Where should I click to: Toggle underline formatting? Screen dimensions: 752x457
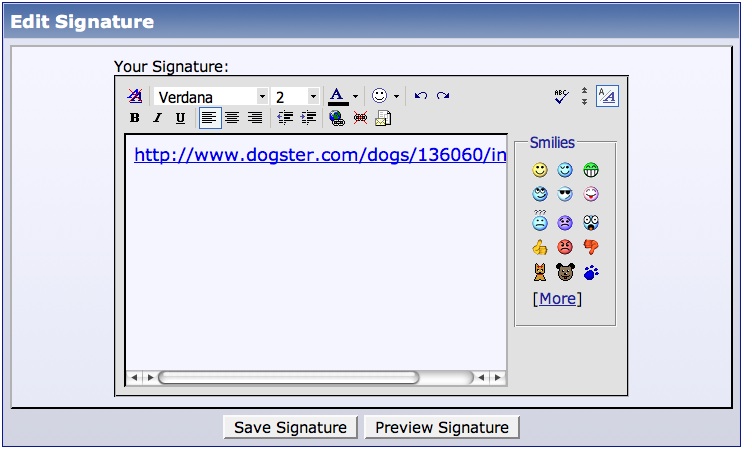(180, 118)
